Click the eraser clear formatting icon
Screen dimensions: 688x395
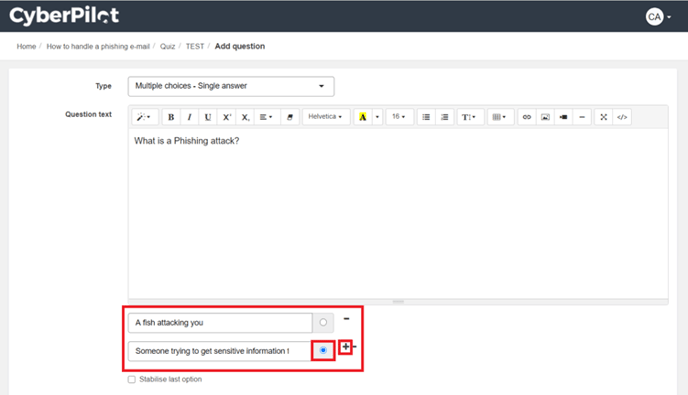[x=290, y=117]
